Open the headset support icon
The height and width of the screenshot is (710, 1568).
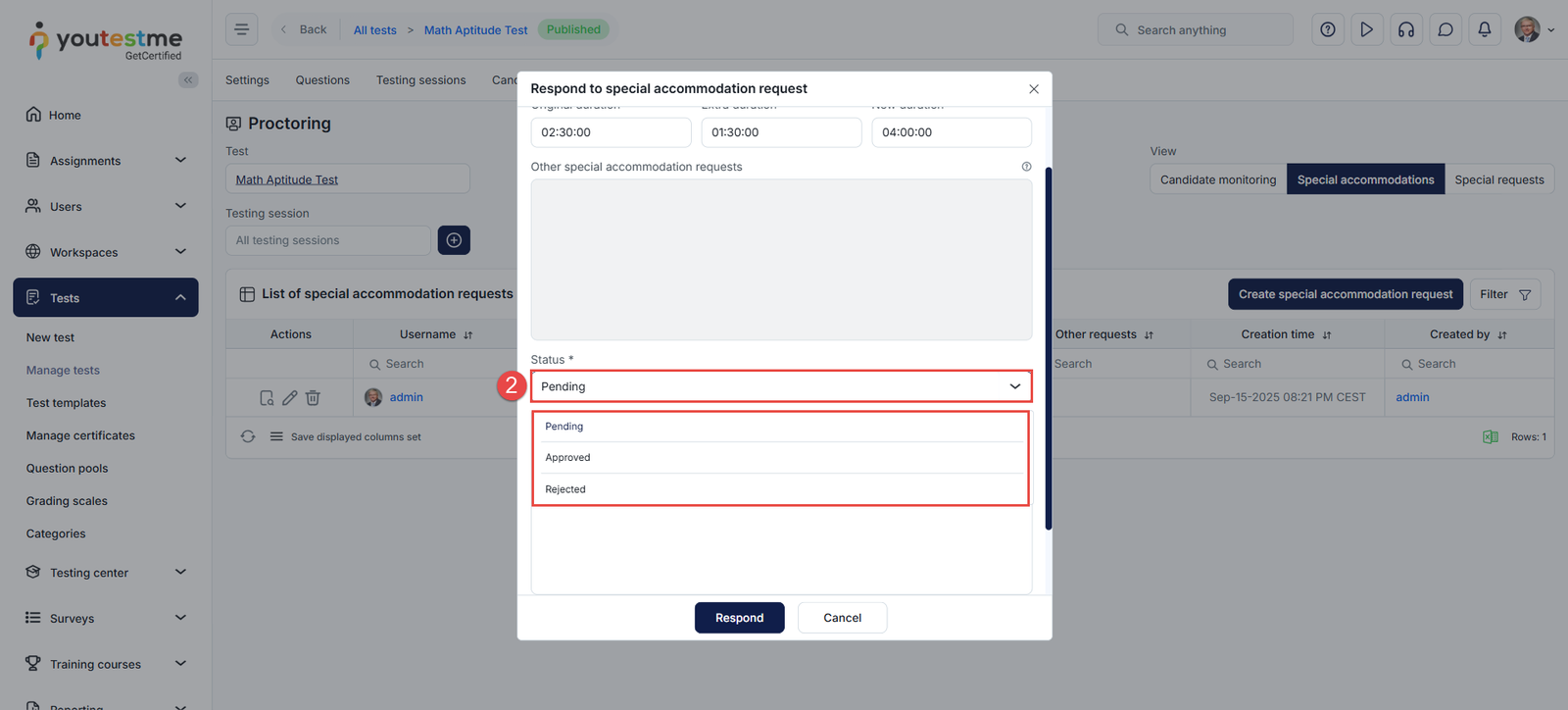pos(1405,29)
